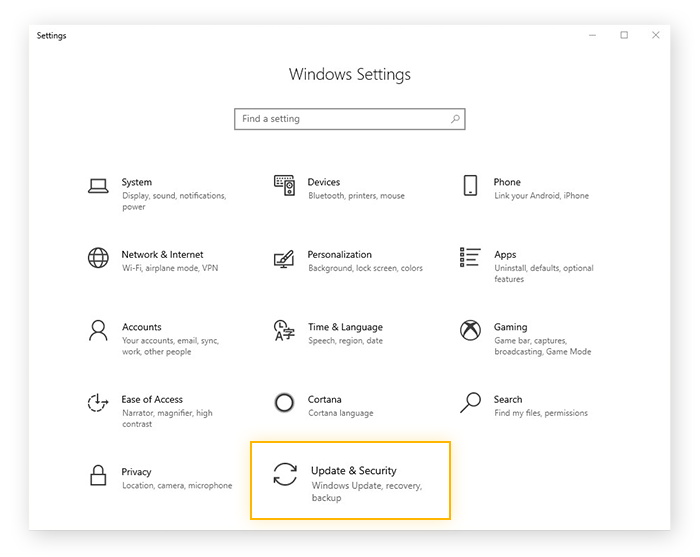
Task: Click the Time & Language icon
Action: pos(284,330)
